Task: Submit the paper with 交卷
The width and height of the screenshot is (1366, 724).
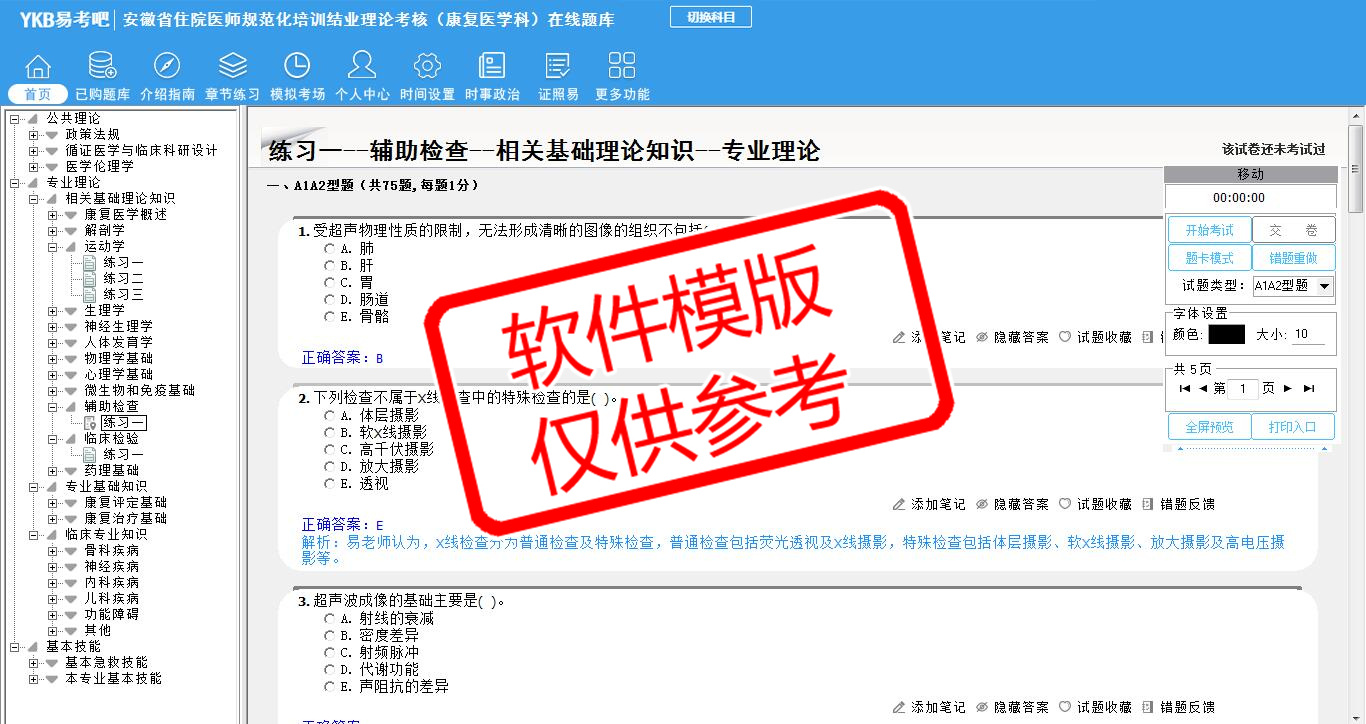Action: 1293,230
